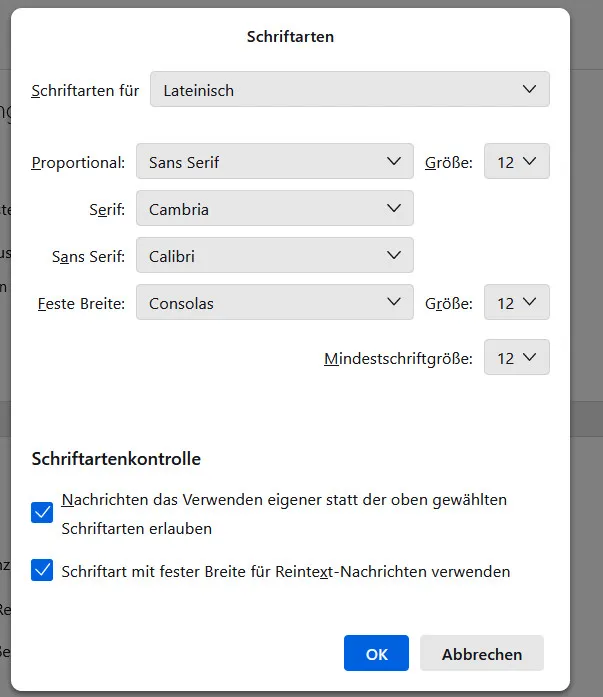
Task: Click the Schriftartenkontrolle heading
Action: 116,459
